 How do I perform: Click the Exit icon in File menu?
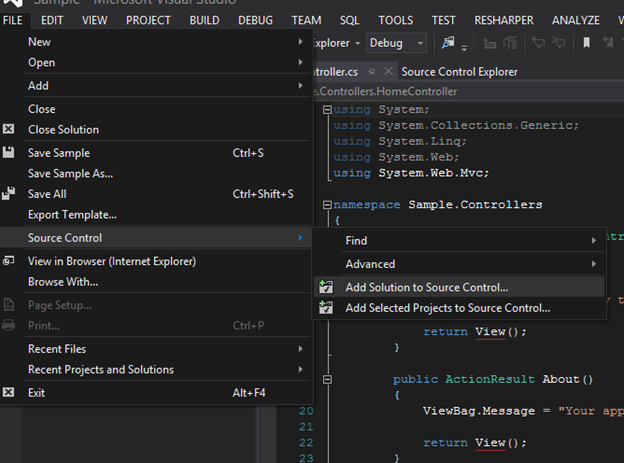(8, 392)
